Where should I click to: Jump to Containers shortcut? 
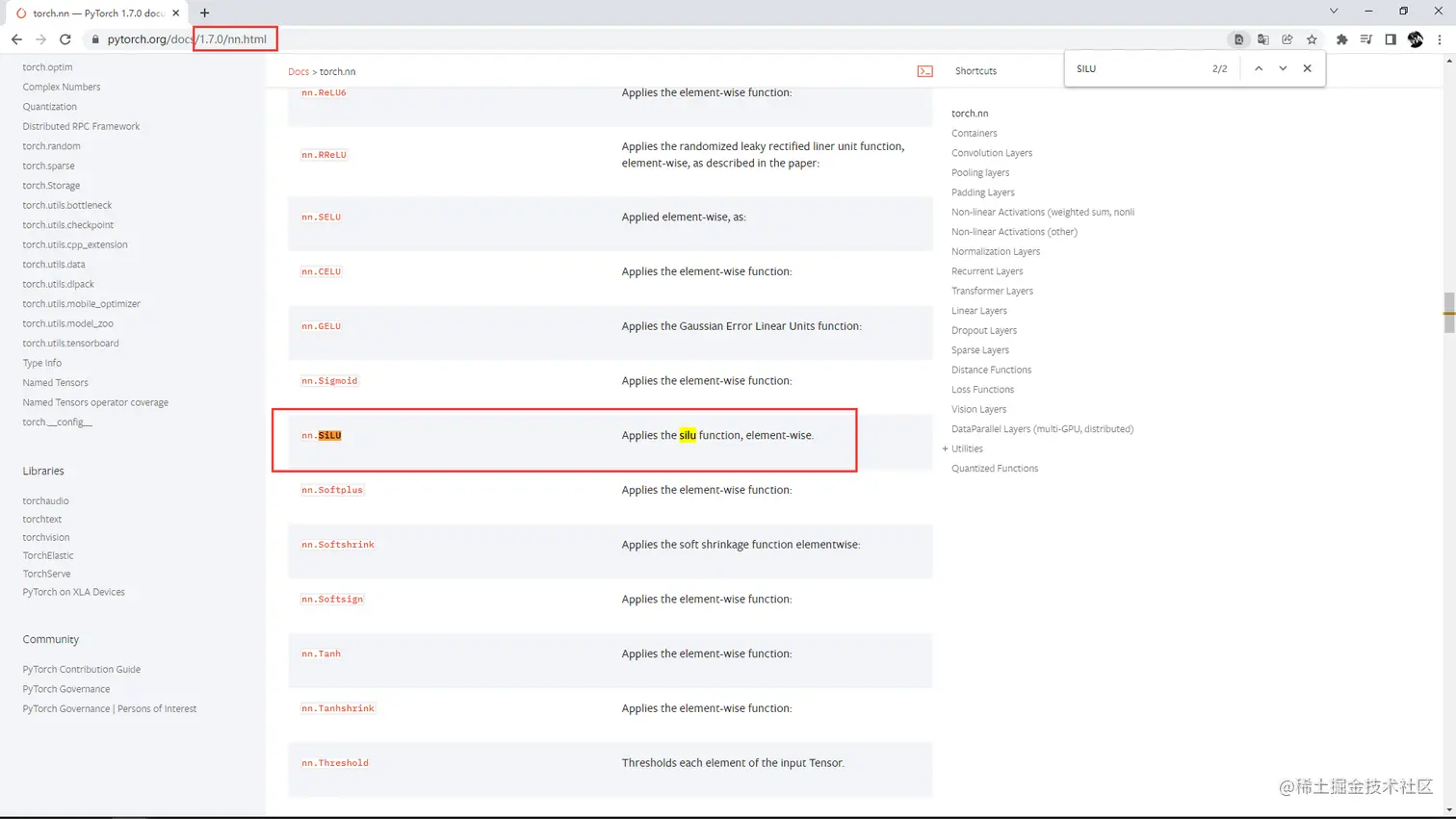pyautogui.click(x=975, y=134)
